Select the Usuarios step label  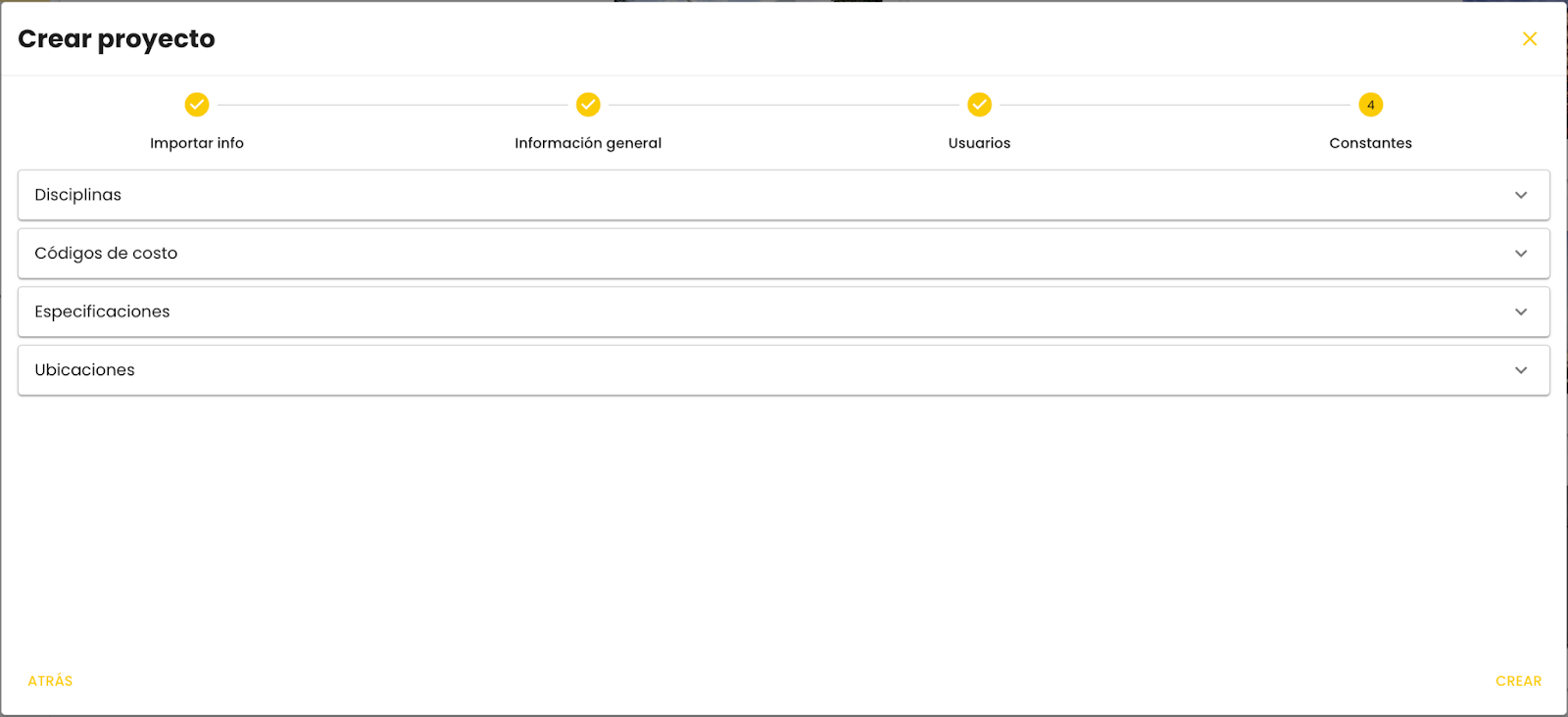click(979, 143)
